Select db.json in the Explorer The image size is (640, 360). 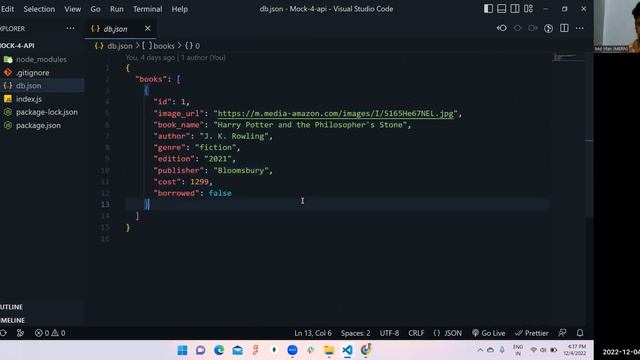(42, 86)
